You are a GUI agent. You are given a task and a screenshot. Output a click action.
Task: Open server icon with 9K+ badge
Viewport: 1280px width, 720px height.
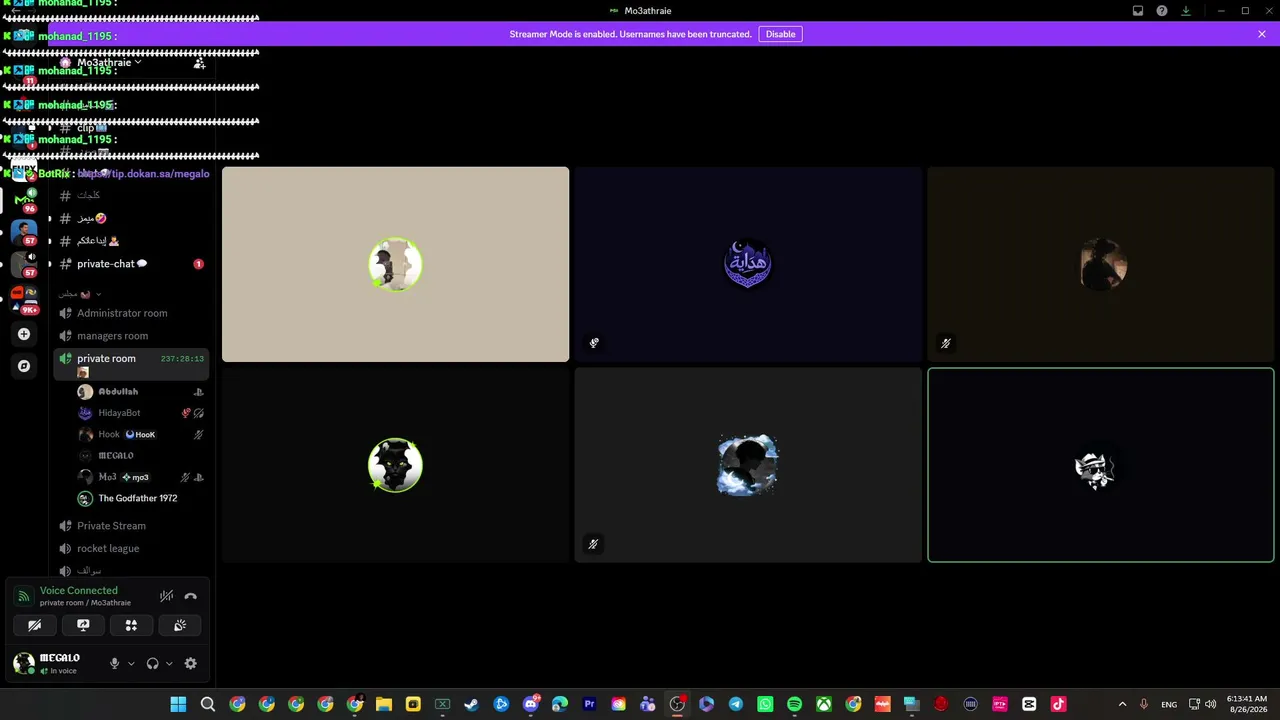[x=24, y=299]
